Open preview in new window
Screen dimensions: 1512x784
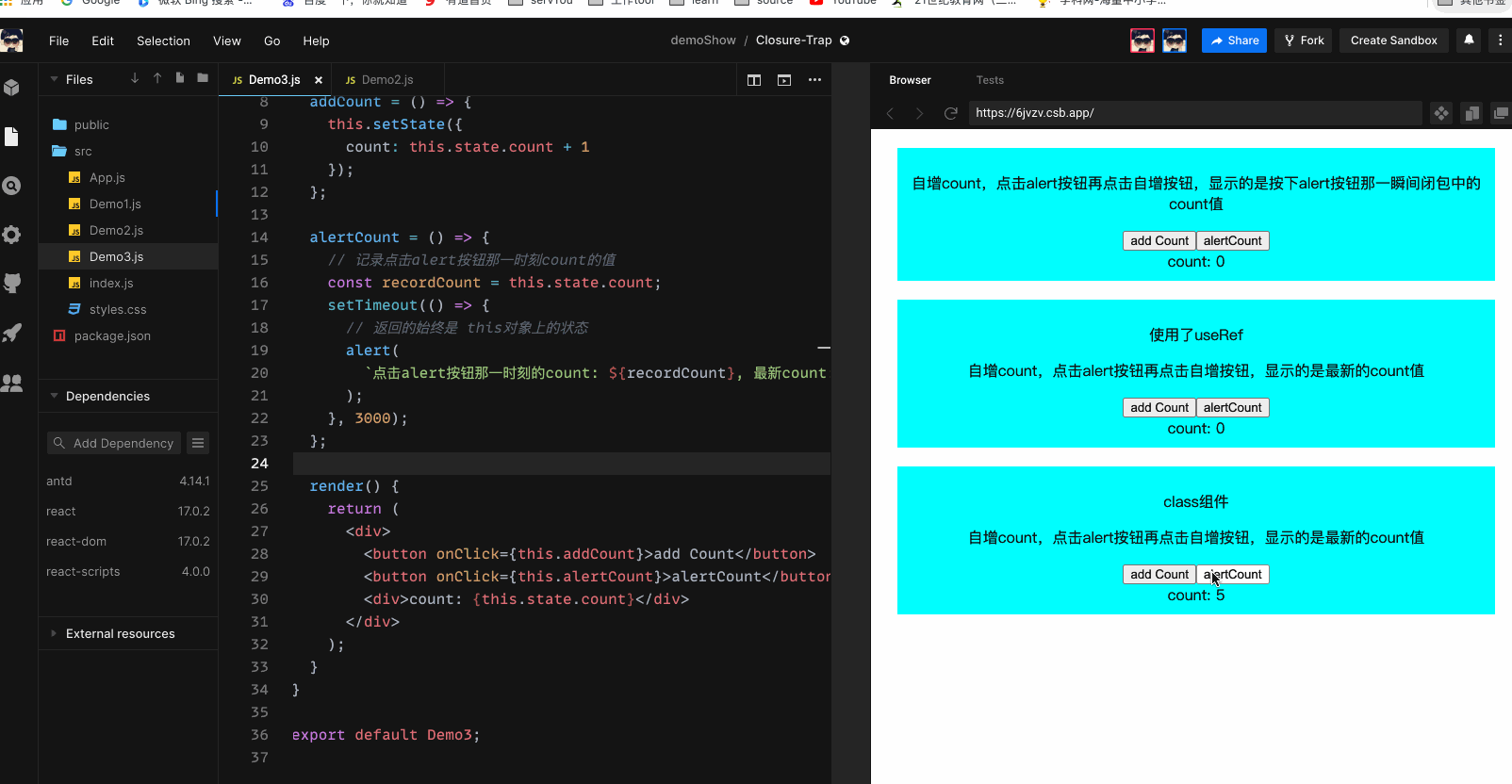(x=1501, y=113)
